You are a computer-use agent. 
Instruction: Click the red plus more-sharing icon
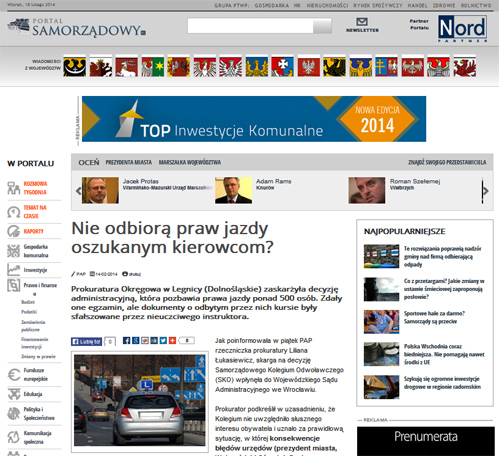point(172,340)
